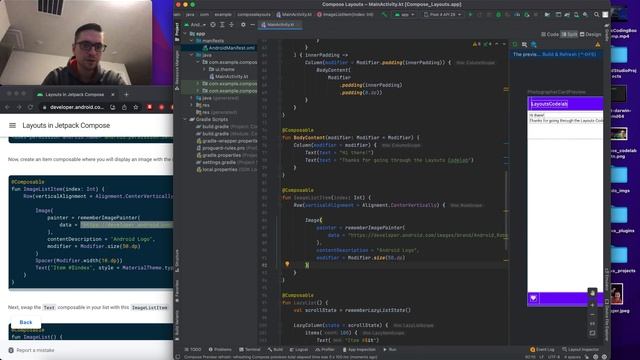The width and height of the screenshot is (640, 360).
Task: Click warnings indicator in editor corner
Action: coord(476,44)
